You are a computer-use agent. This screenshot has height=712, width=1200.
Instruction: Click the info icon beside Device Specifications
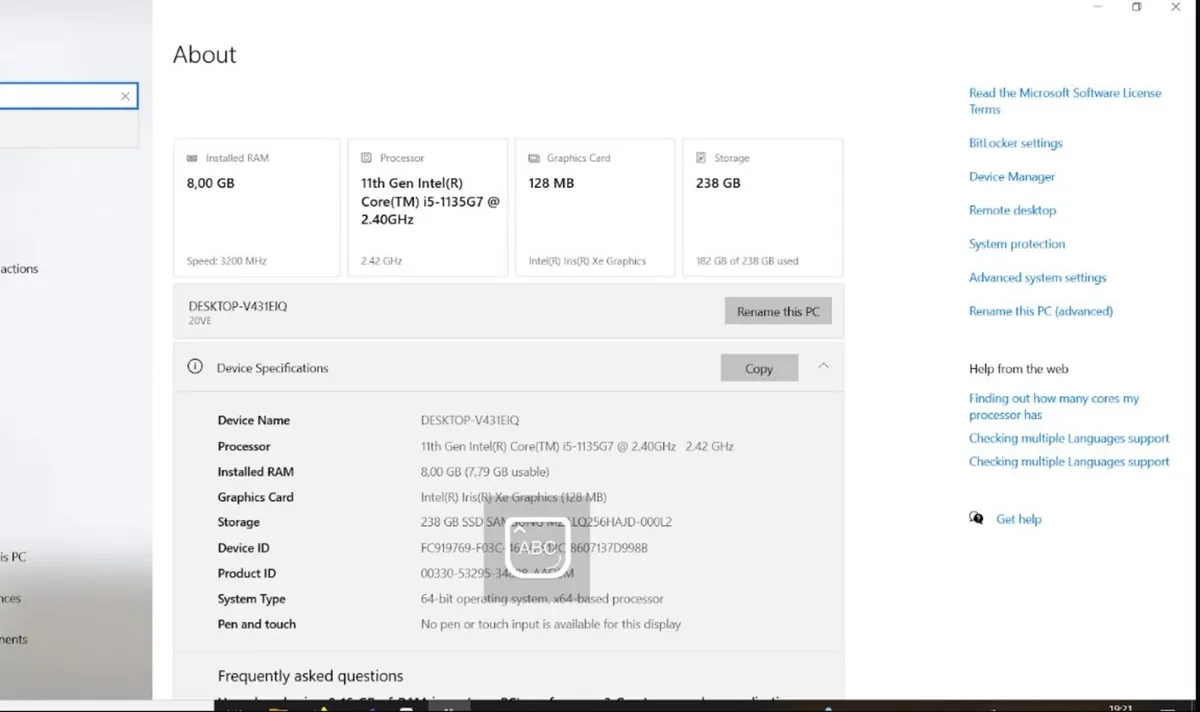click(x=195, y=367)
